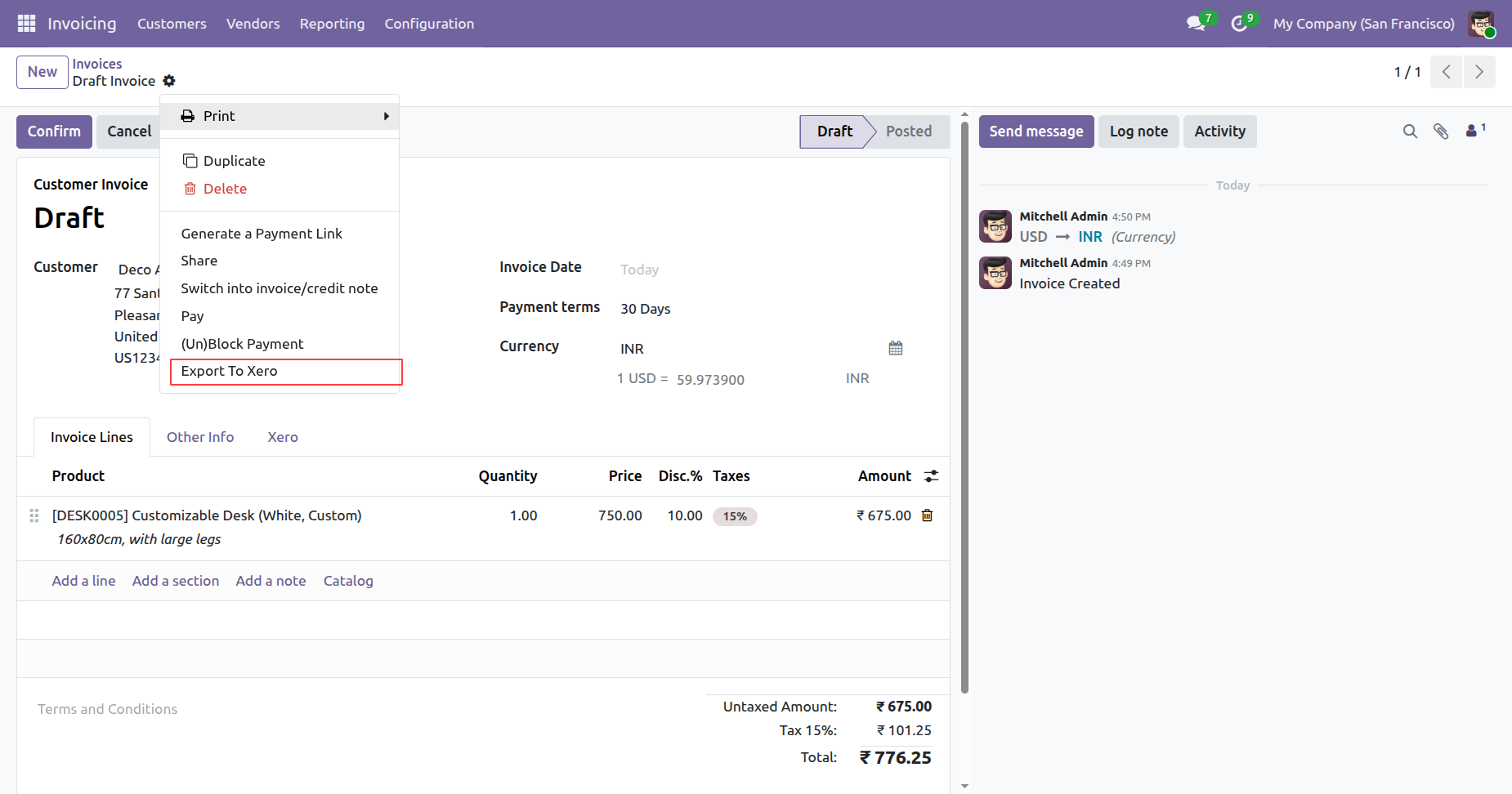Choose Switch into invoice/credit note

pyautogui.click(x=280, y=288)
